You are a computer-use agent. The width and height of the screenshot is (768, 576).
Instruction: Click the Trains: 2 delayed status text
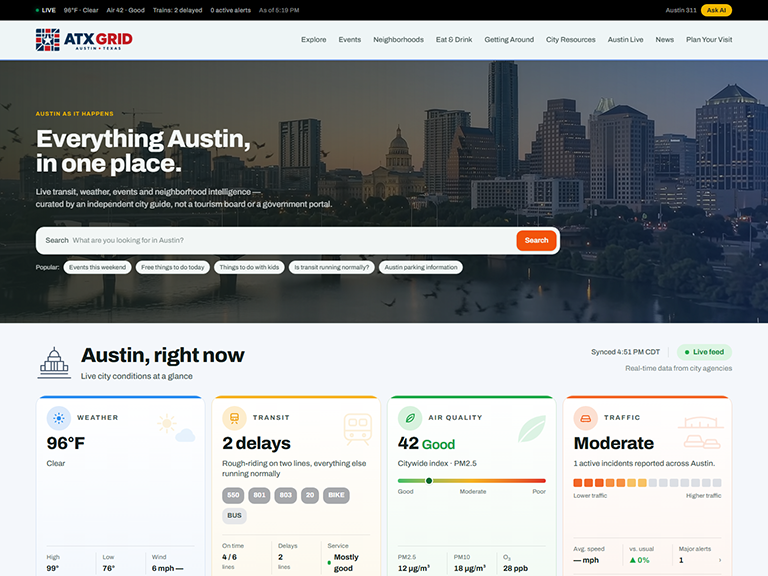point(177,10)
